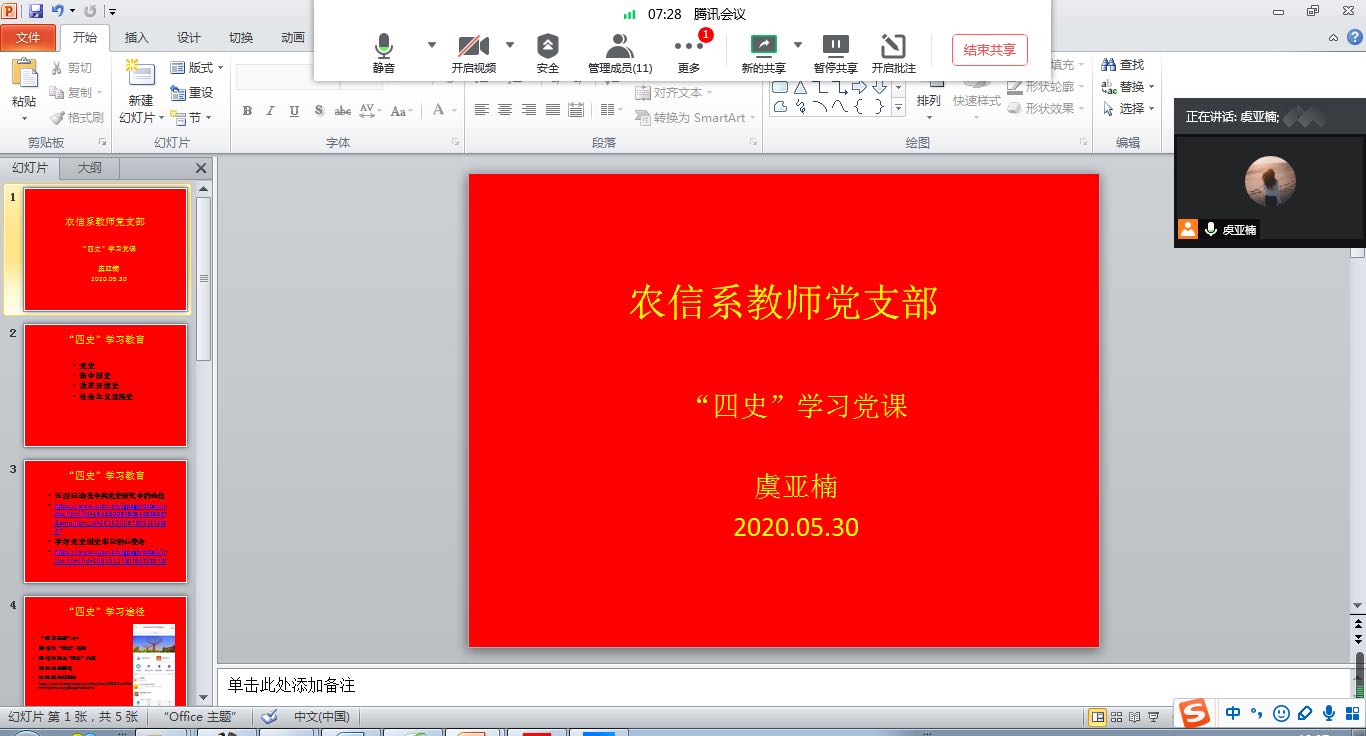1366x736 pixels.
Task: Pause screen sharing
Action: pyautogui.click(x=835, y=52)
